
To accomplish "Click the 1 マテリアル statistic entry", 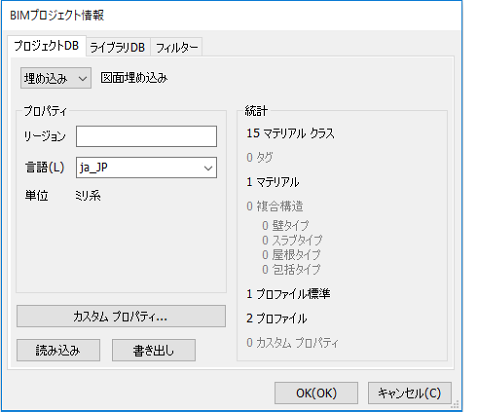I will click(x=273, y=182).
